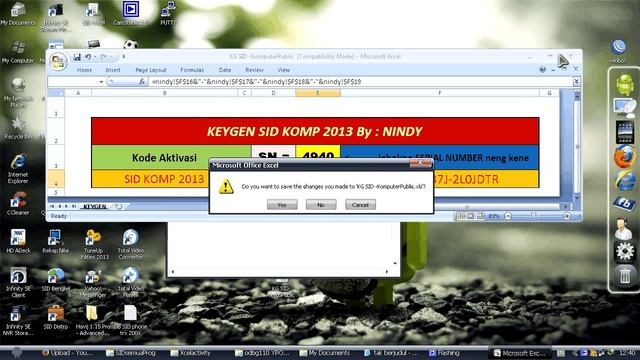Select the highlighted column E header

point(318,93)
